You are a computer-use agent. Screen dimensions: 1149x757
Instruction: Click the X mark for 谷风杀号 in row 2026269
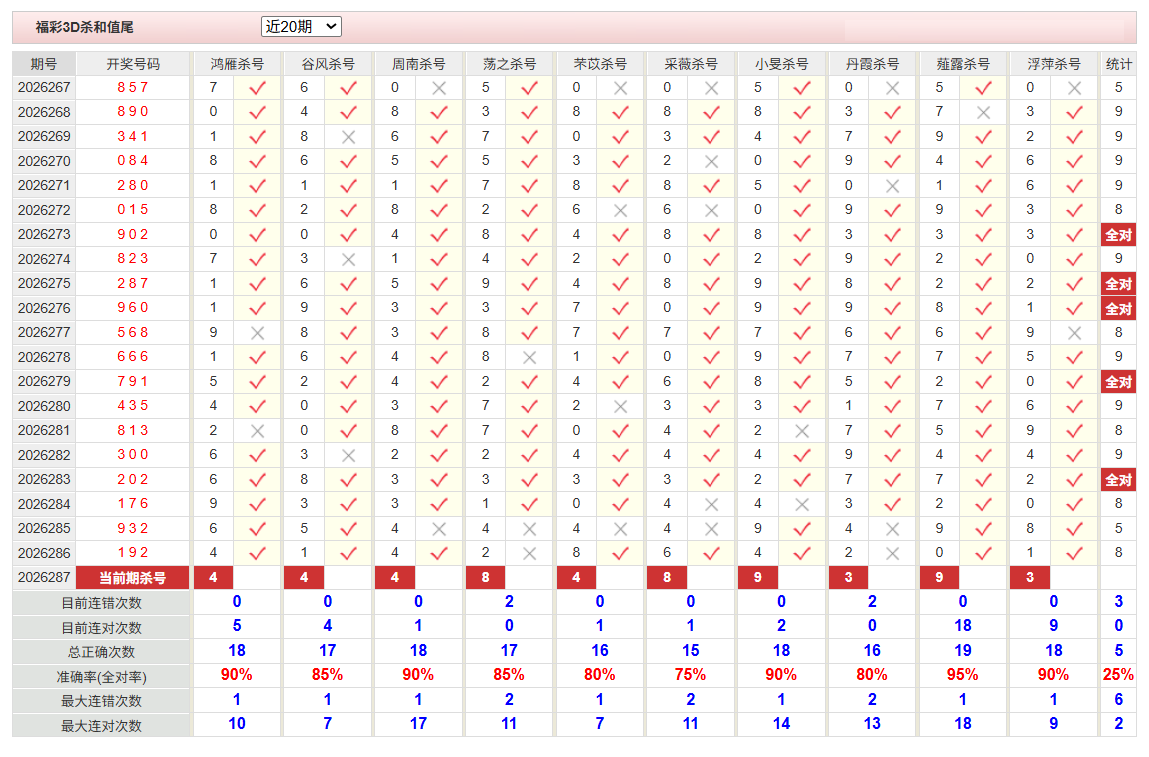(x=348, y=137)
